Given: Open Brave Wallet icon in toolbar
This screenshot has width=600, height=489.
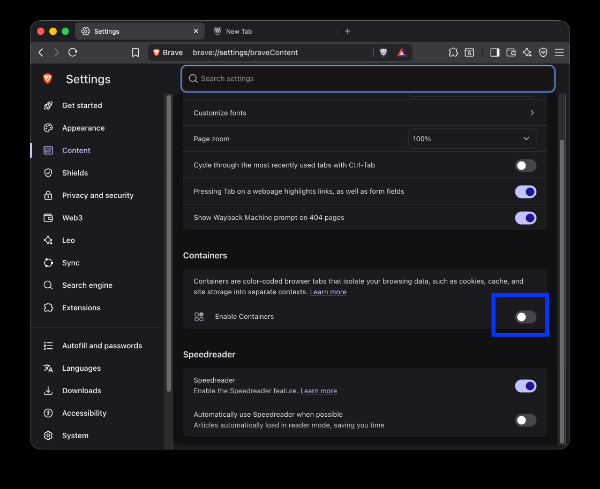Looking at the screenshot, I should point(511,52).
